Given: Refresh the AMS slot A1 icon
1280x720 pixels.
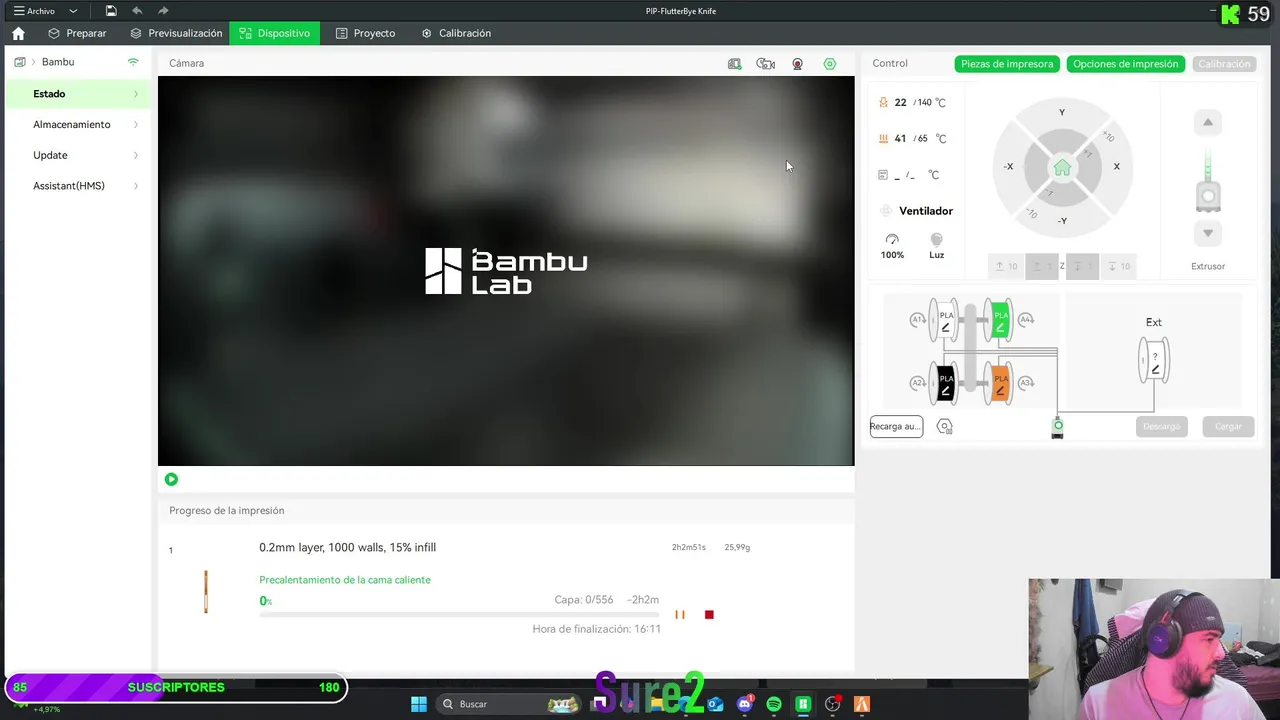Looking at the screenshot, I should coord(917,320).
